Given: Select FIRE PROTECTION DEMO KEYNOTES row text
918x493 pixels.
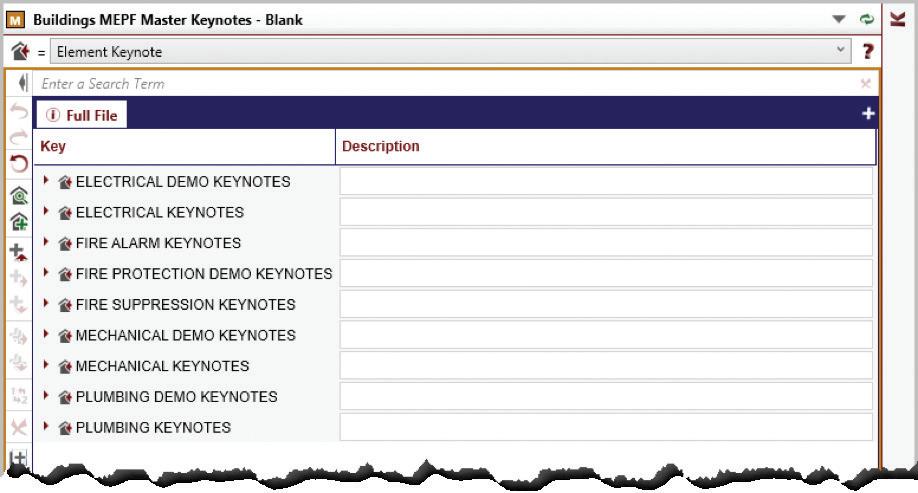Looking at the screenshot, I should [204, 274].
